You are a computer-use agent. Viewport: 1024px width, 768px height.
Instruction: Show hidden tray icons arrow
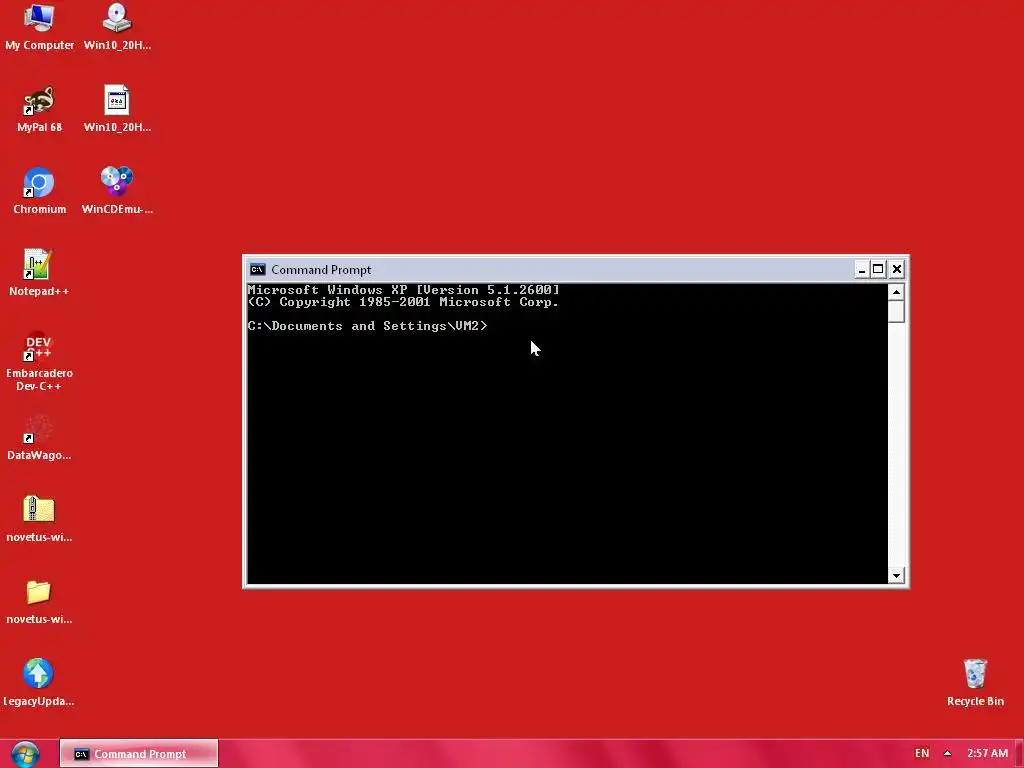[947, 754]
